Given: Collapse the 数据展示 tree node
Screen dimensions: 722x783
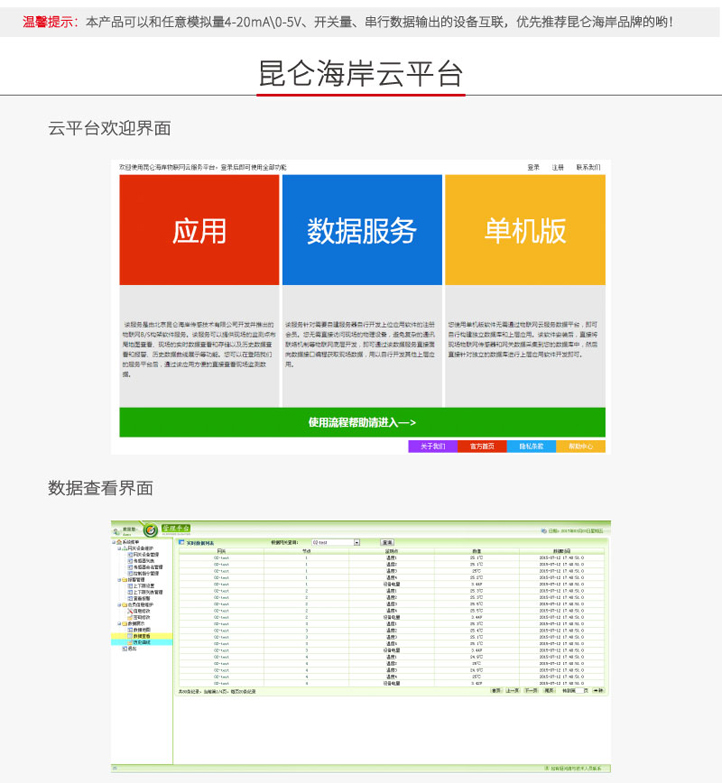Looking at the screenshot, I should pos(119,624).
